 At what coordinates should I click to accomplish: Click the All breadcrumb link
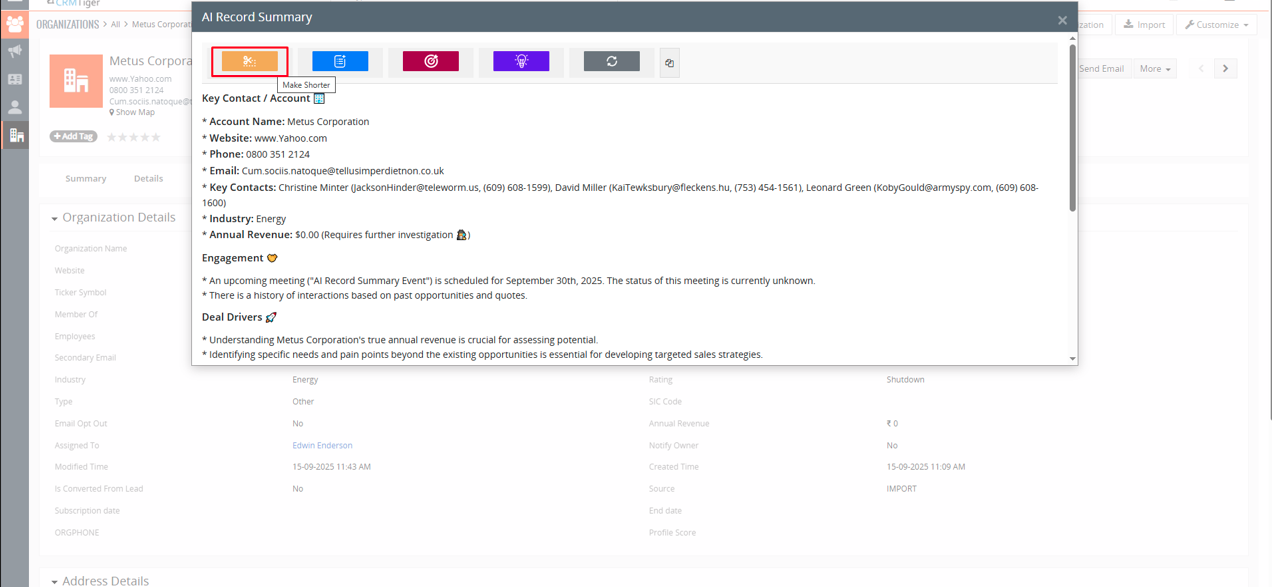(115, 24)
